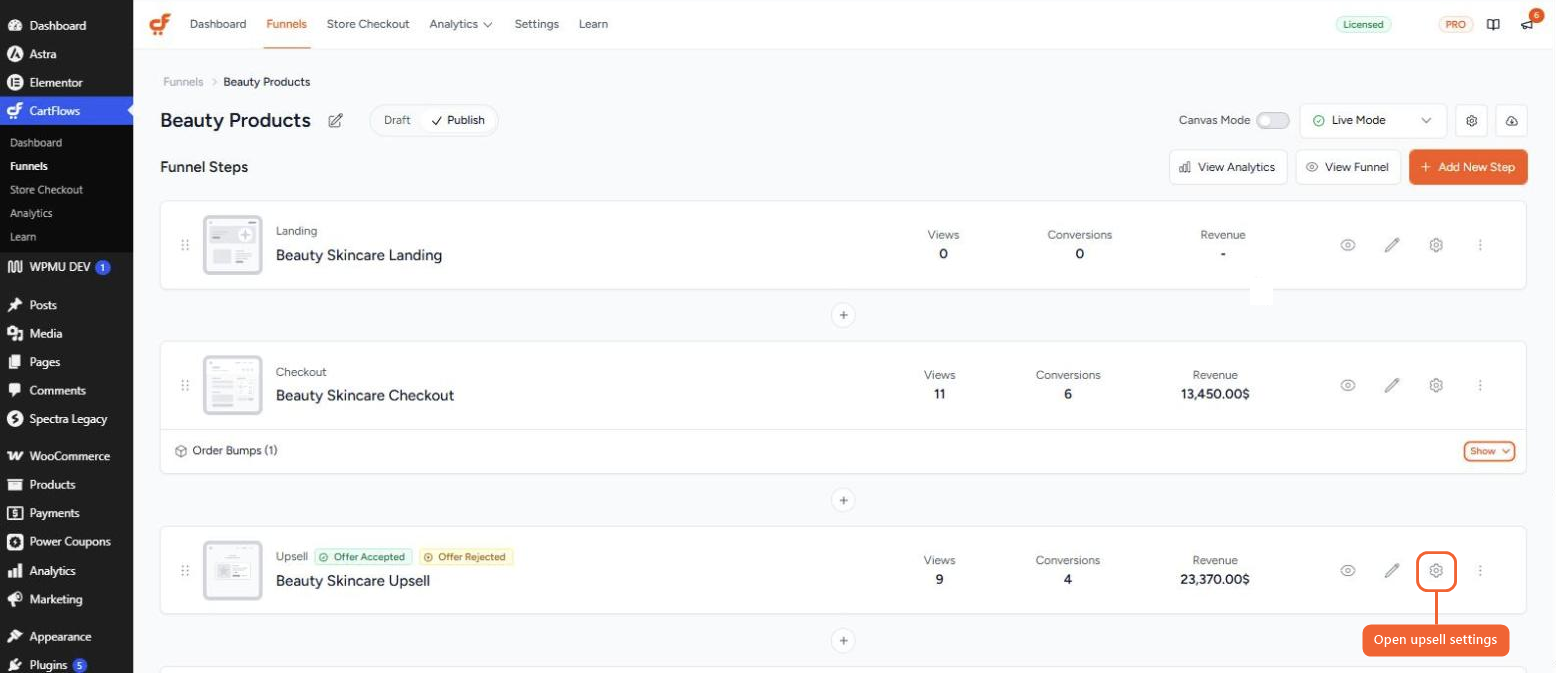This screenshot has height=673, width=1556.
Task: Open the Beauty Skincare Landing thumbnail
Action: point(232,245)
